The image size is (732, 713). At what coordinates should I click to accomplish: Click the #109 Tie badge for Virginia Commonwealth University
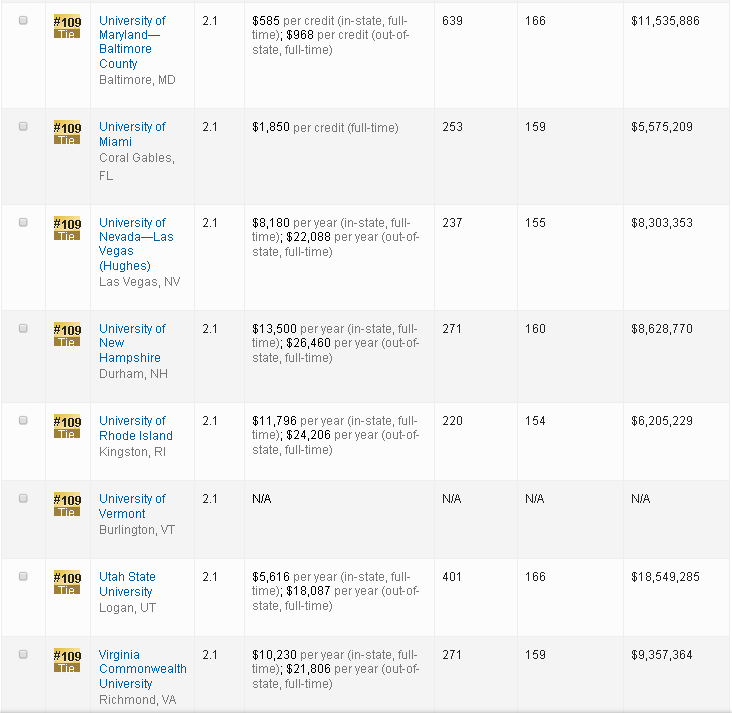pyautogui.click(x=67, y=661)
